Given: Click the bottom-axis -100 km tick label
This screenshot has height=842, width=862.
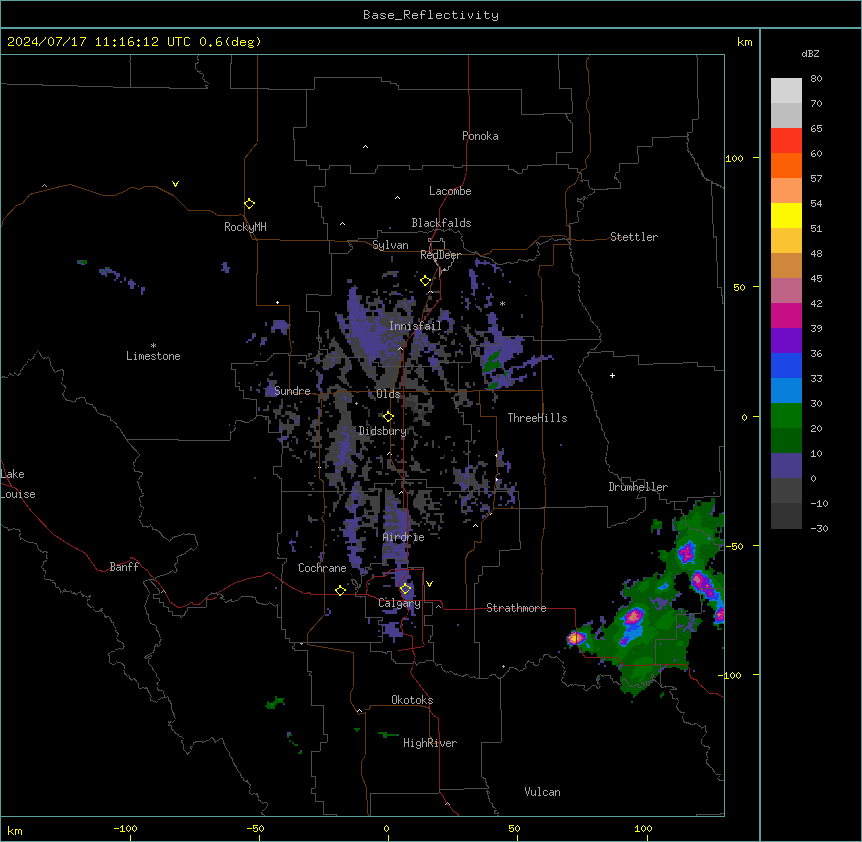Looking at the screenshot, I should (x=125, y=828).
